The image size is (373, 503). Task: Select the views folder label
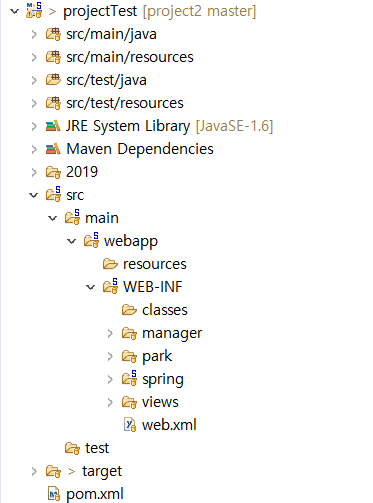pos(160,402)
